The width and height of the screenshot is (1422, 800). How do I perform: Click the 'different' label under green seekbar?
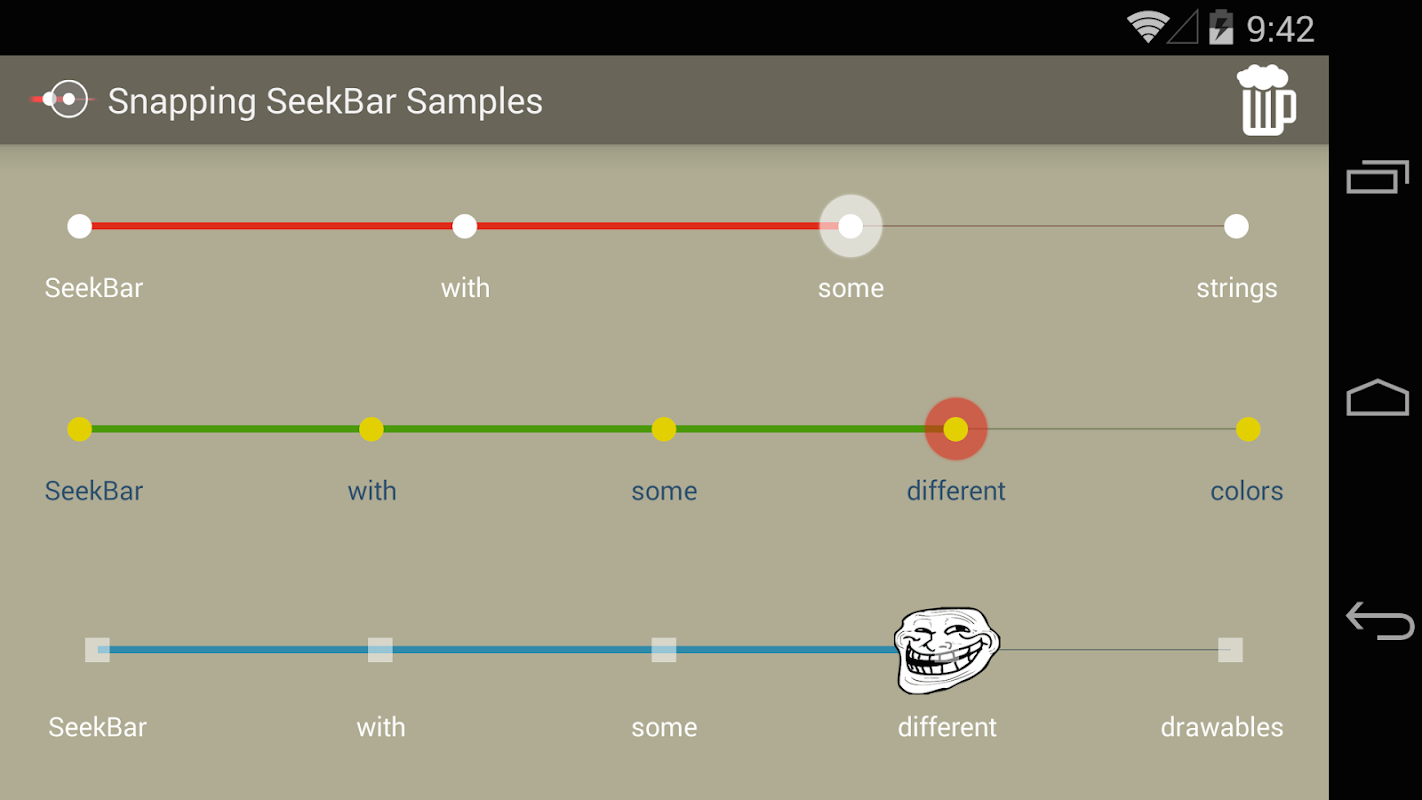pos(956,491)
